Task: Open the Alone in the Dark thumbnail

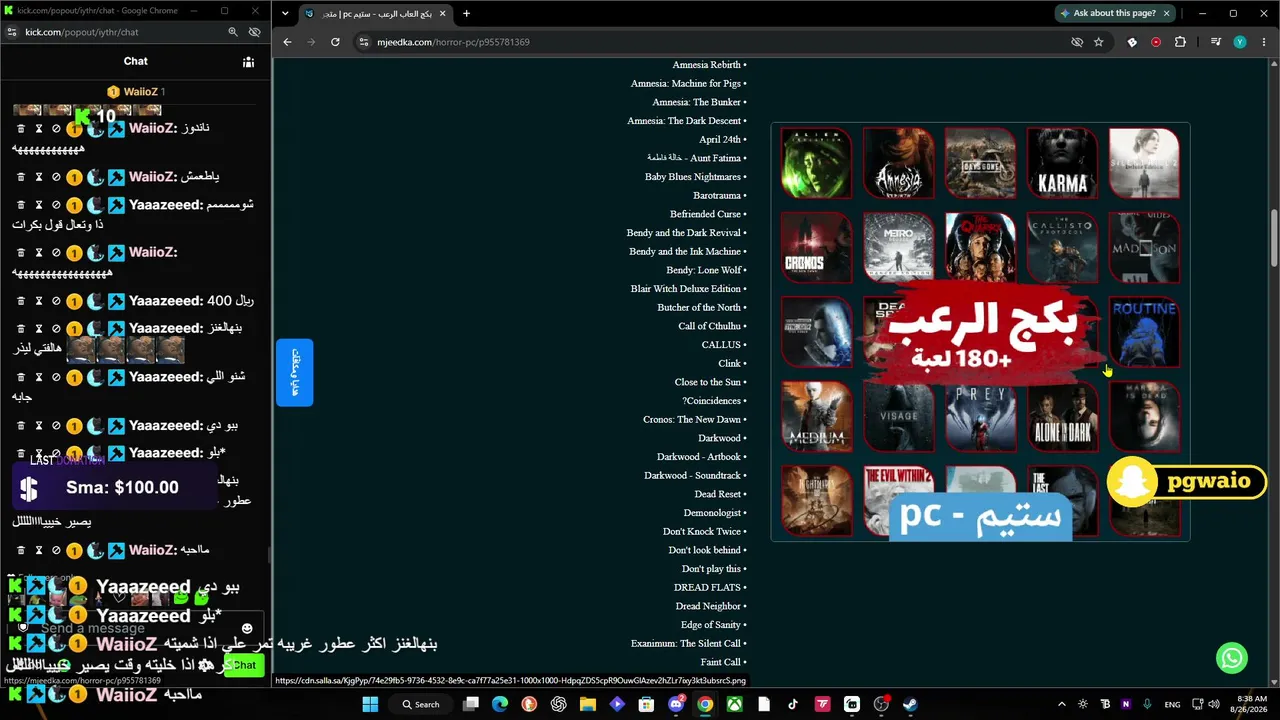Action: point(1062,416)
